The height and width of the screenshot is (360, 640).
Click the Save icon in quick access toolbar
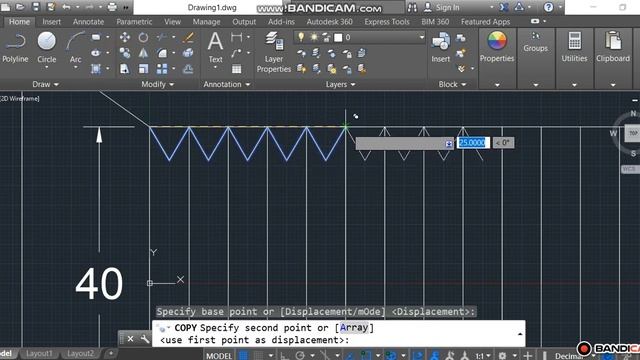pyautogui.click(x=36, y=7)
